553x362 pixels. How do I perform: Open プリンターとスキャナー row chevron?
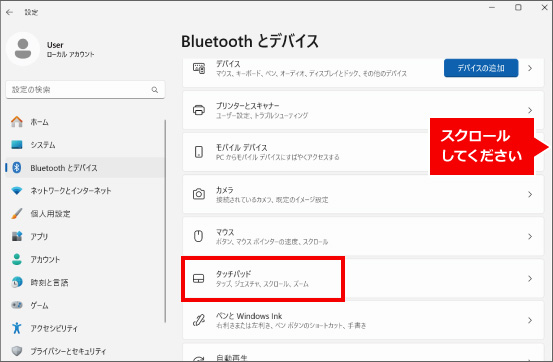pos(530,110)
